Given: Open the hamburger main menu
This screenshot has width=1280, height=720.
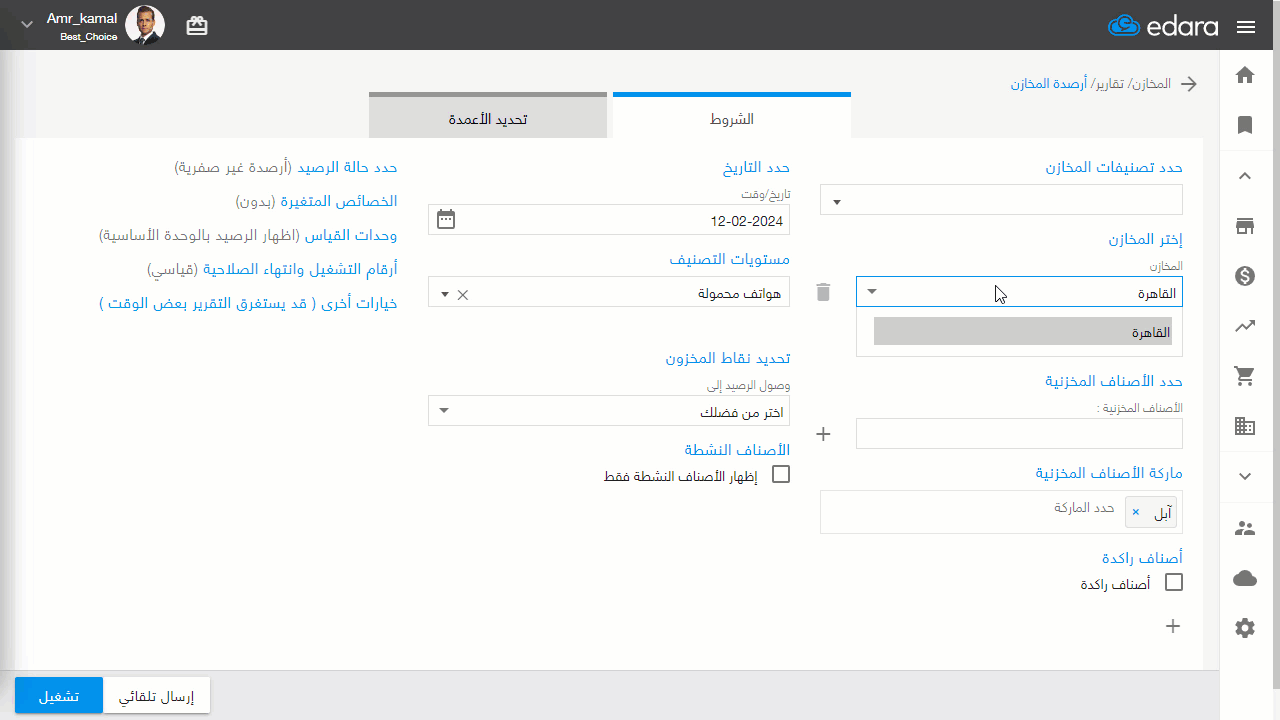Looking at the screenshot, I should click(1246, 27).
